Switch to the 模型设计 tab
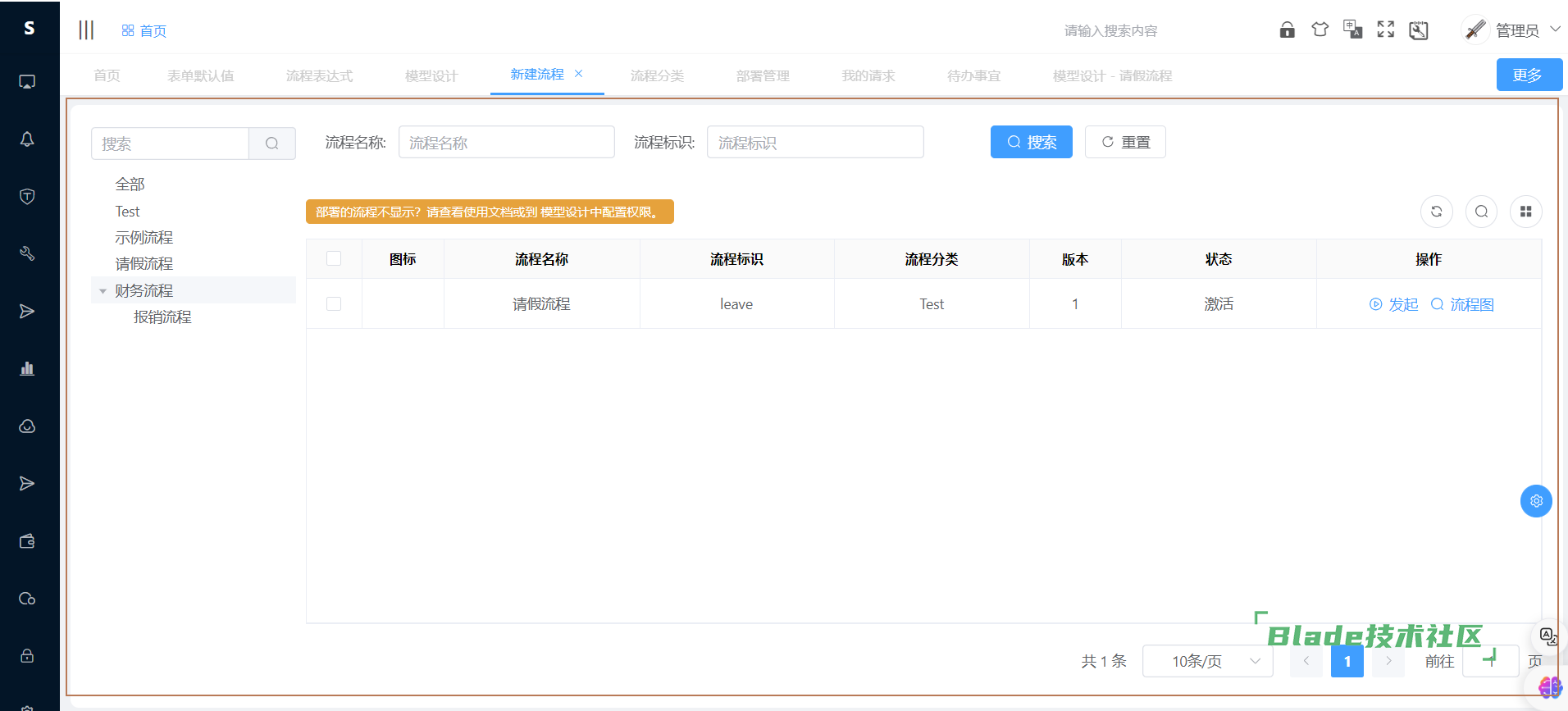This screenshot has width=1568, height=711. pos(431,75)
